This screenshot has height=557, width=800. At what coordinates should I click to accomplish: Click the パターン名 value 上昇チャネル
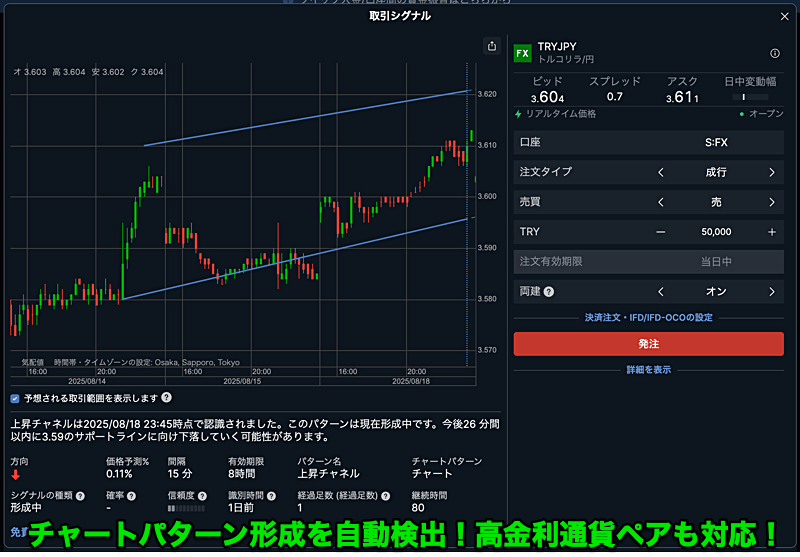pos(328,474)
